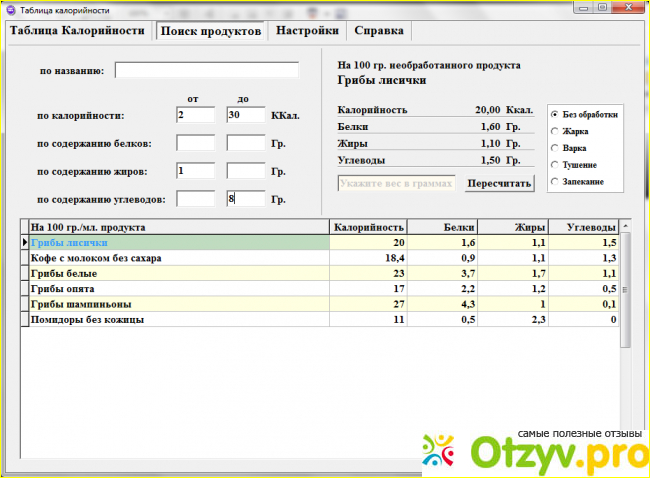
Task: Click the app icon in the title bar
Action: [x=10, y=8]
